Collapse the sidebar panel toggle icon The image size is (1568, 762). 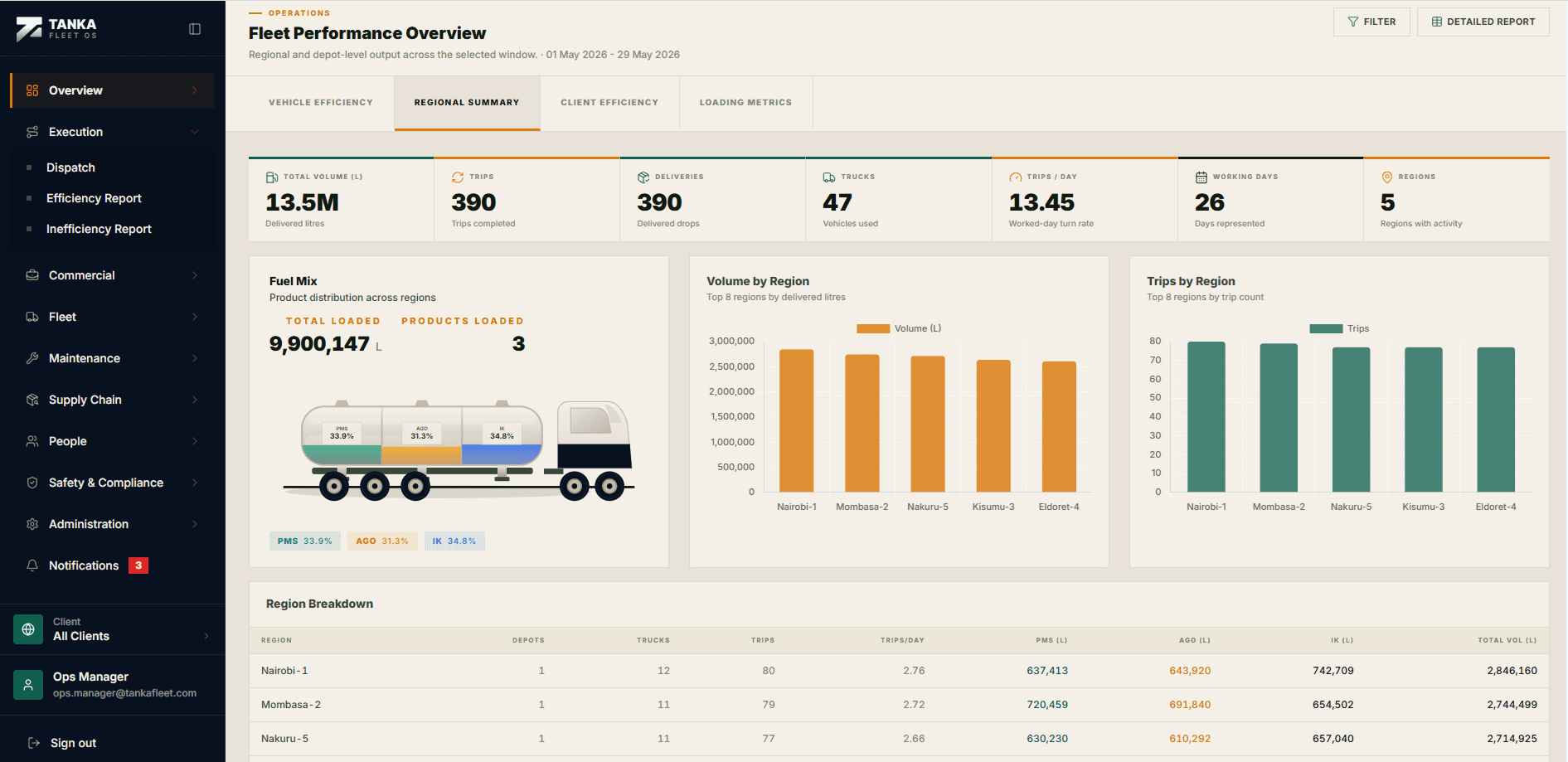pyautogui.click(x=195, y=29)
